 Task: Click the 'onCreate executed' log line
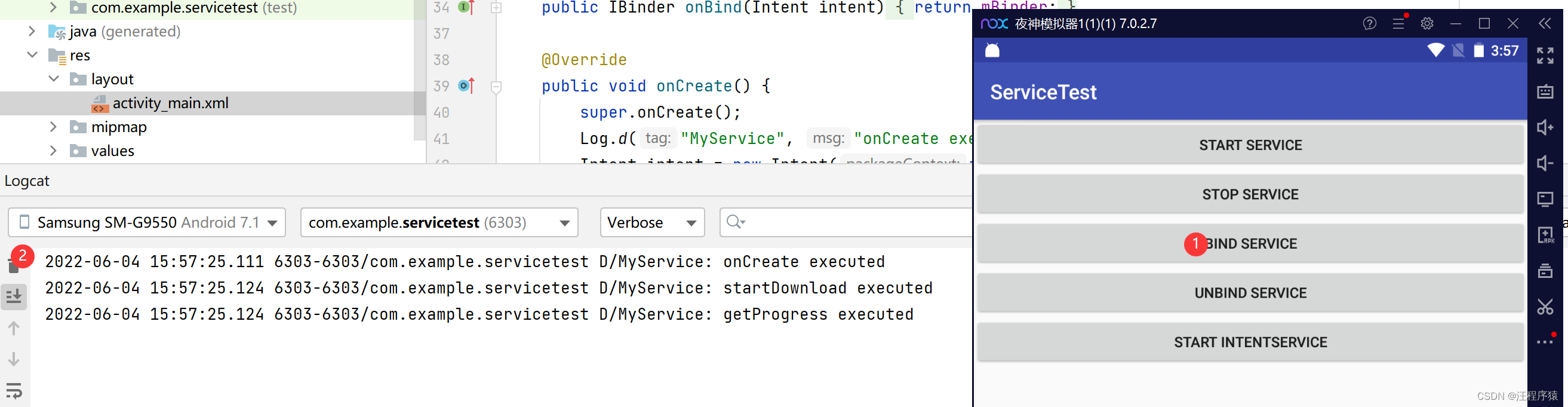click(465, 262)
